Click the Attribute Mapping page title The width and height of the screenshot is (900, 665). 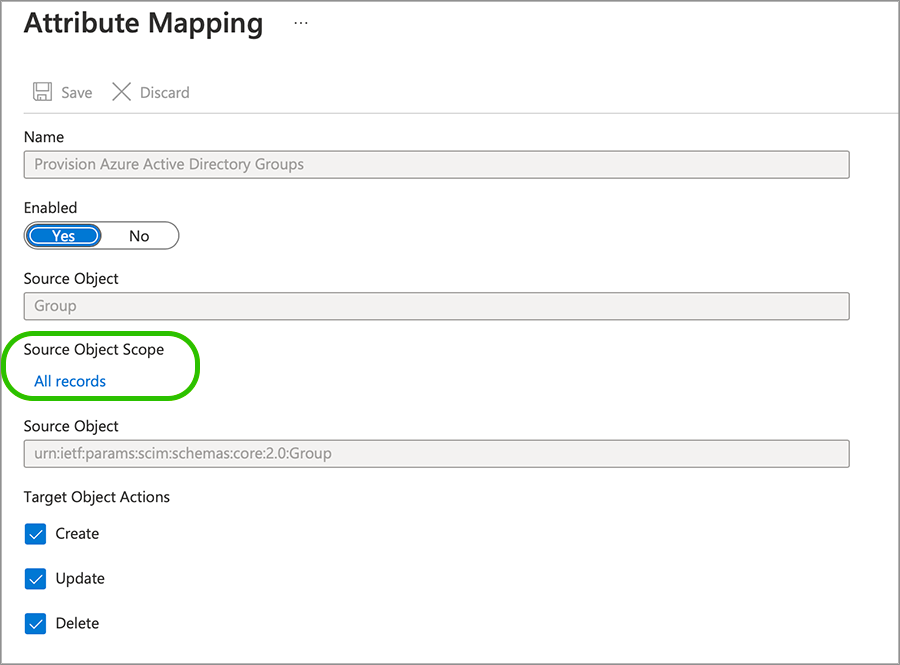pyautogui.click(x=143, y=24)
